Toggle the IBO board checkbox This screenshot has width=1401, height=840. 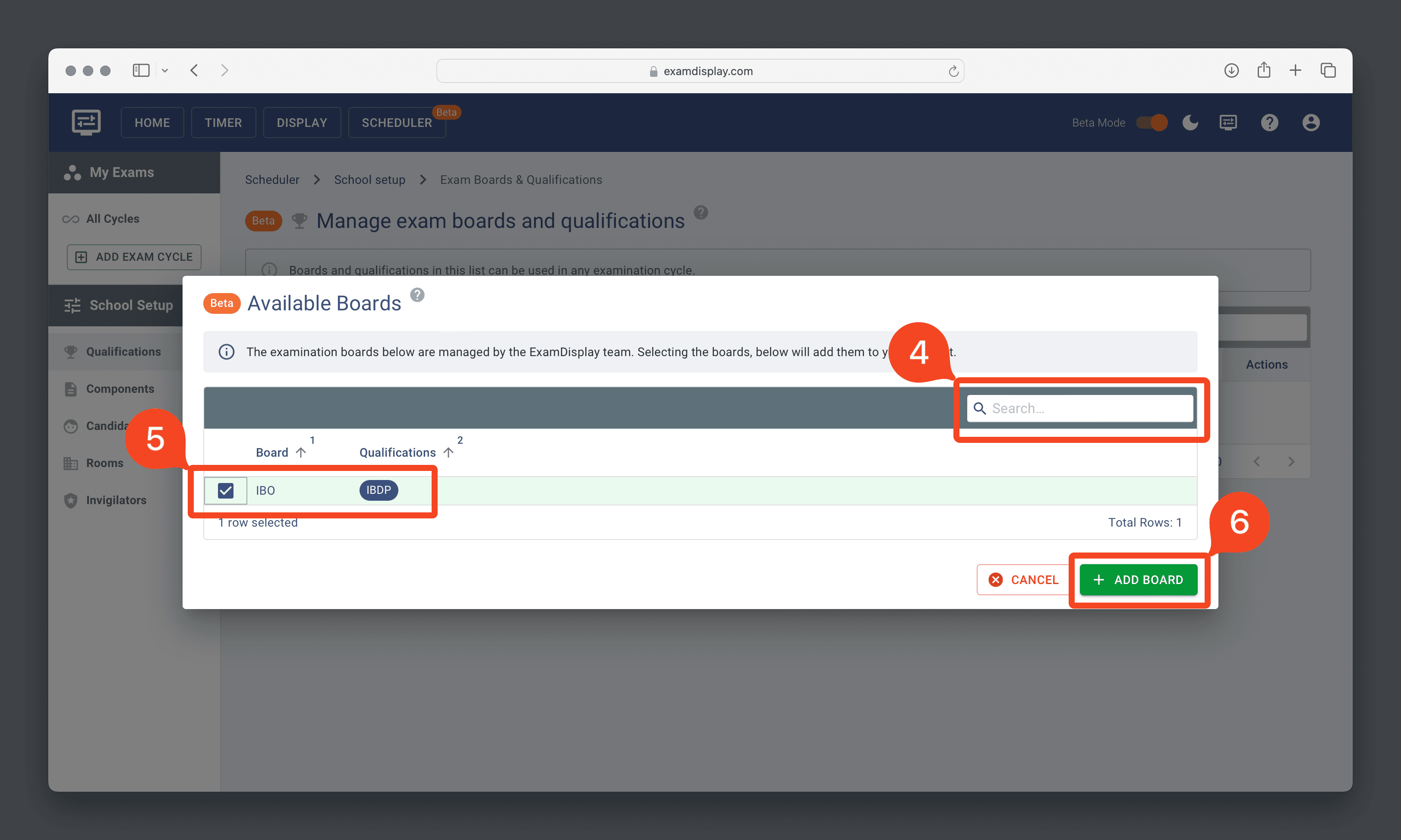[225, 490]
